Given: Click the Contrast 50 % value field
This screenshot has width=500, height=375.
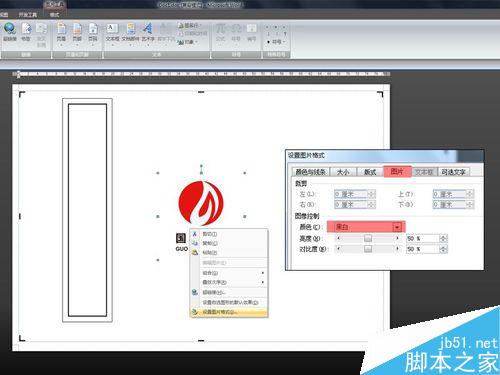Looking at the screenshot, I should pos(423,249).
